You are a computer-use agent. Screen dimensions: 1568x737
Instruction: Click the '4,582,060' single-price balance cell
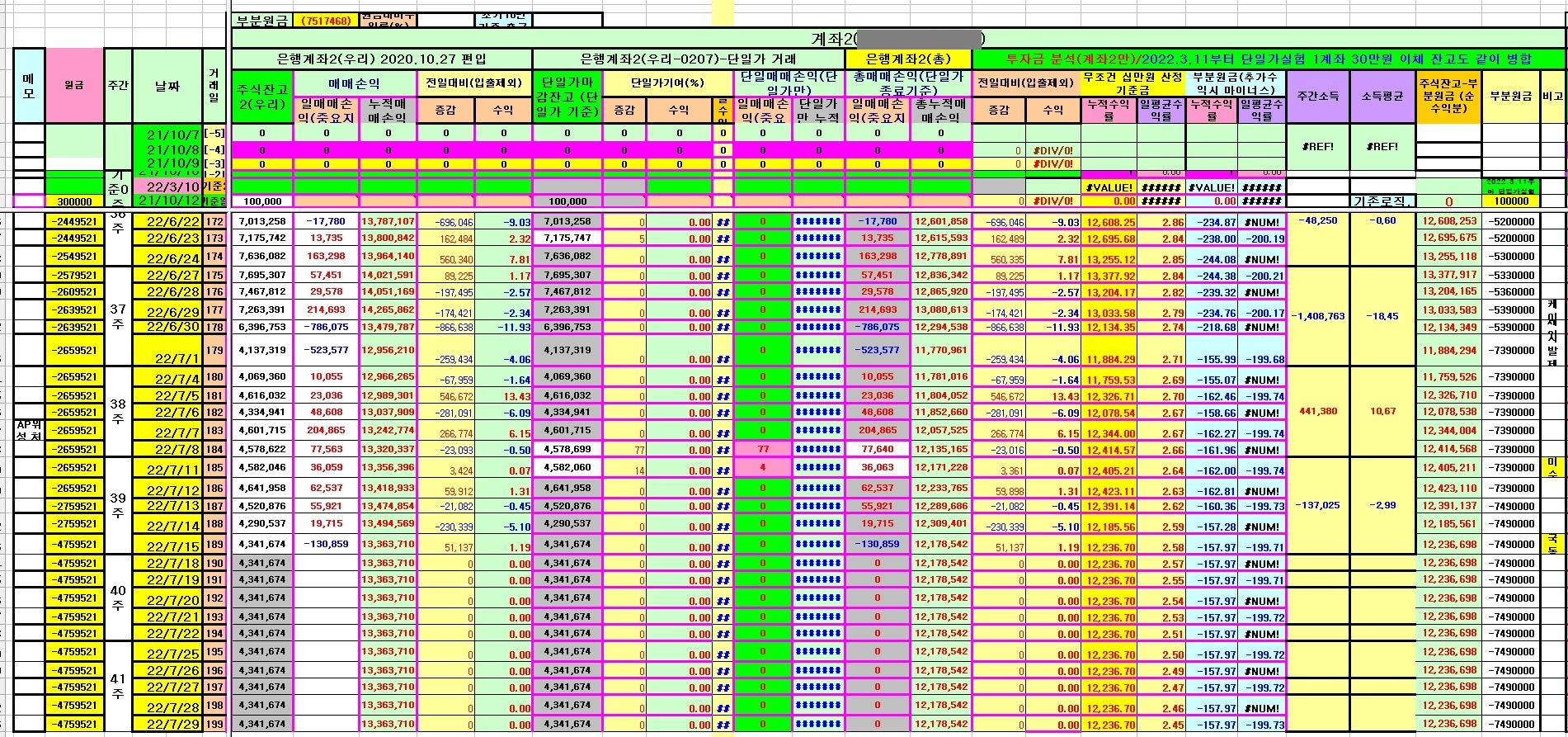567,467
